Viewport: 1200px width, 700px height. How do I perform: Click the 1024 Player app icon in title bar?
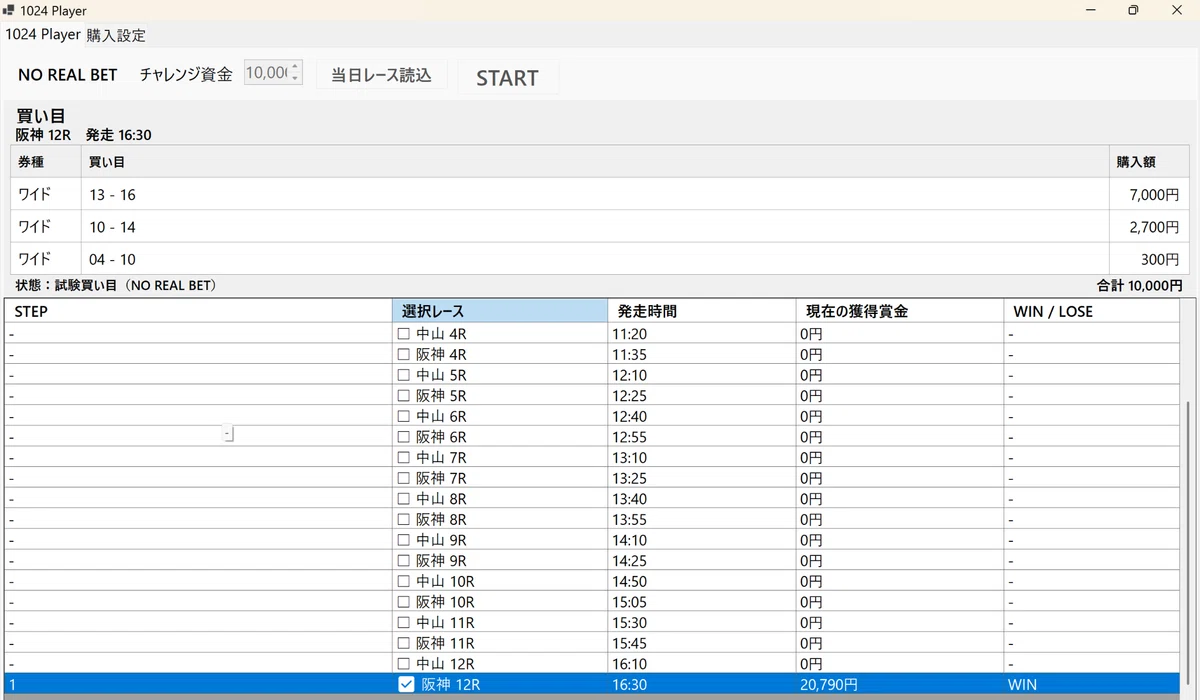tap(9, 11)
